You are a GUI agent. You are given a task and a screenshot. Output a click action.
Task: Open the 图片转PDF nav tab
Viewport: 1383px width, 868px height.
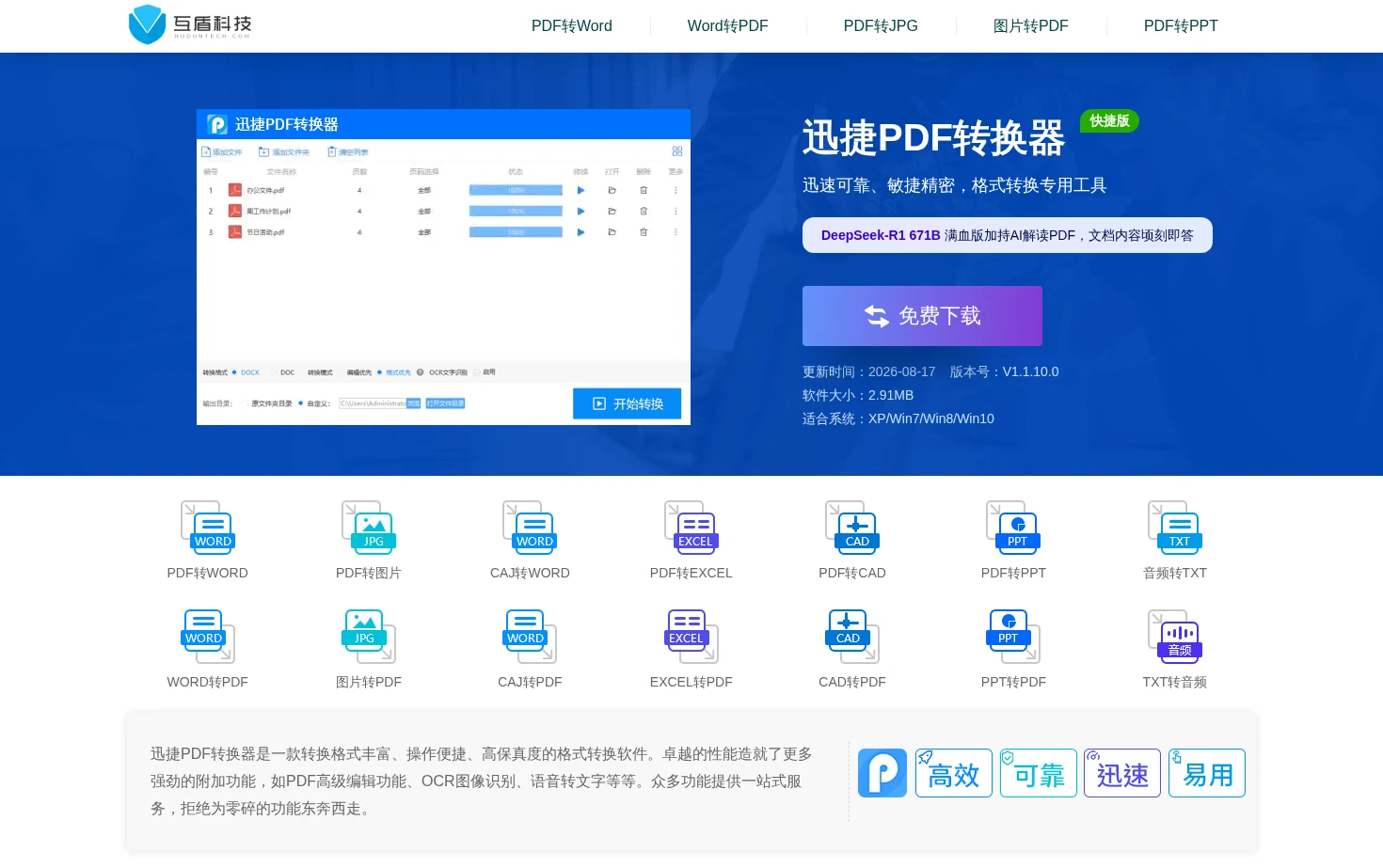(x=1031, y=26)
